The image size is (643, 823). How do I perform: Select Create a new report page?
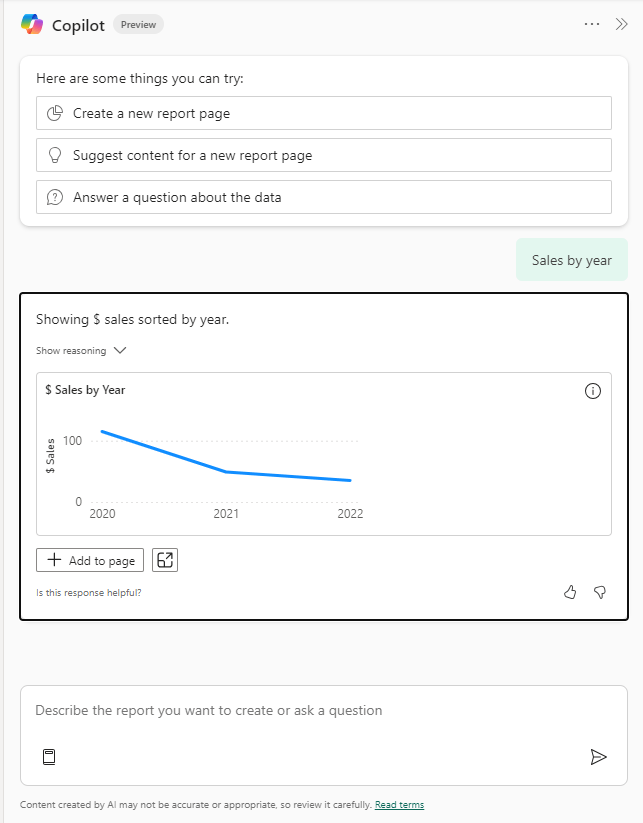[323, 113]
